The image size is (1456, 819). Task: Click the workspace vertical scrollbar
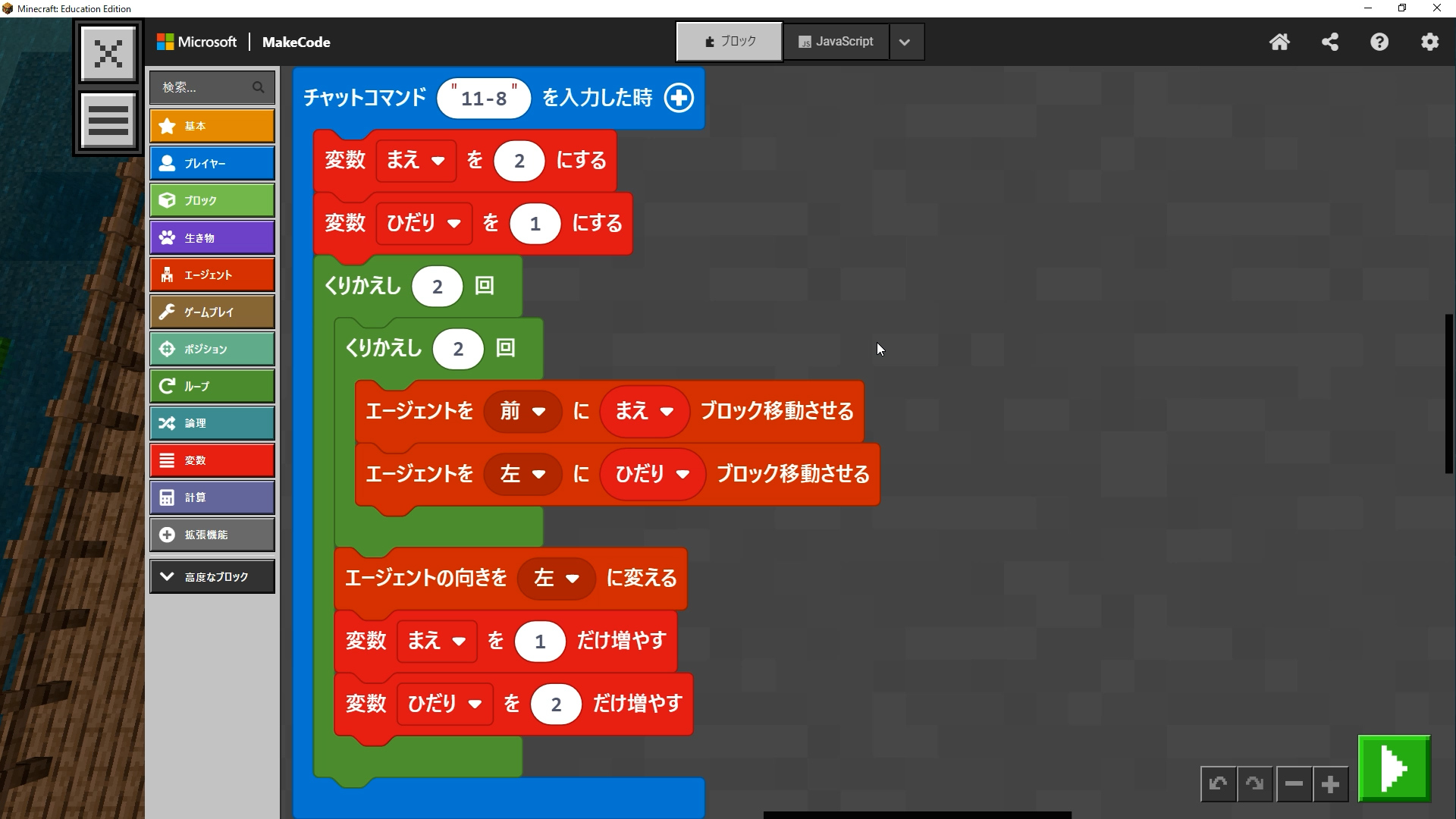[x=1448, y=394]
